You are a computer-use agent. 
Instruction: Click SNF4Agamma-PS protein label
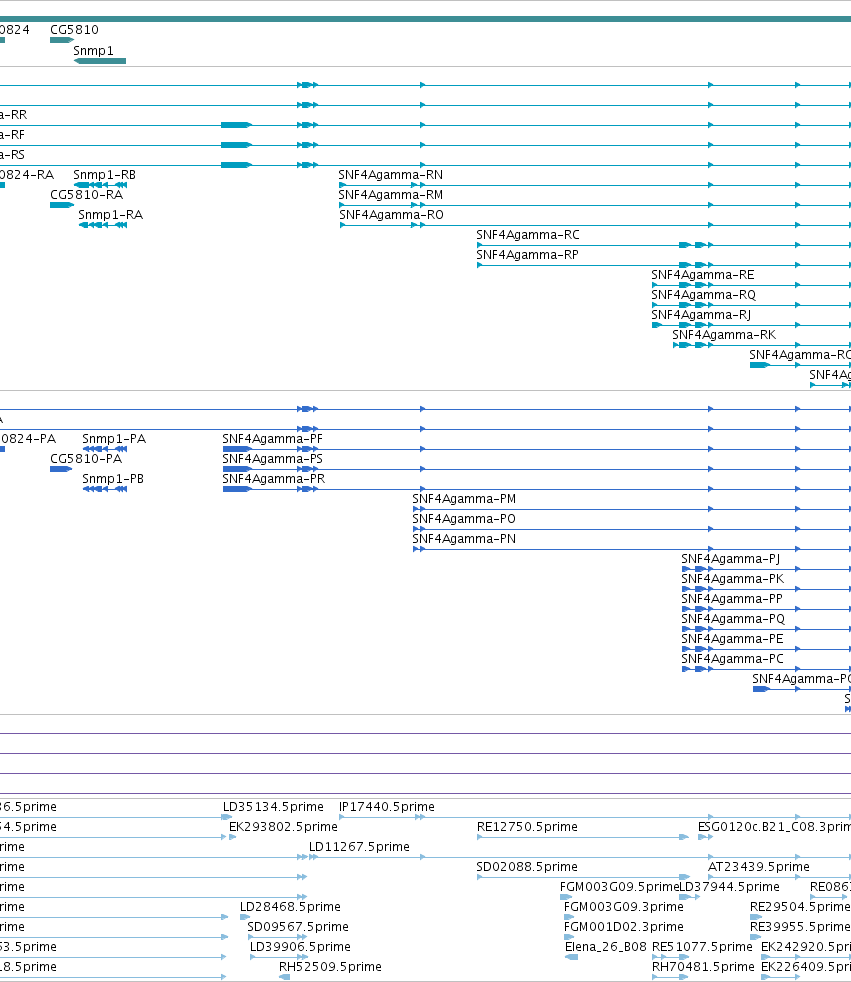point(272,459)
